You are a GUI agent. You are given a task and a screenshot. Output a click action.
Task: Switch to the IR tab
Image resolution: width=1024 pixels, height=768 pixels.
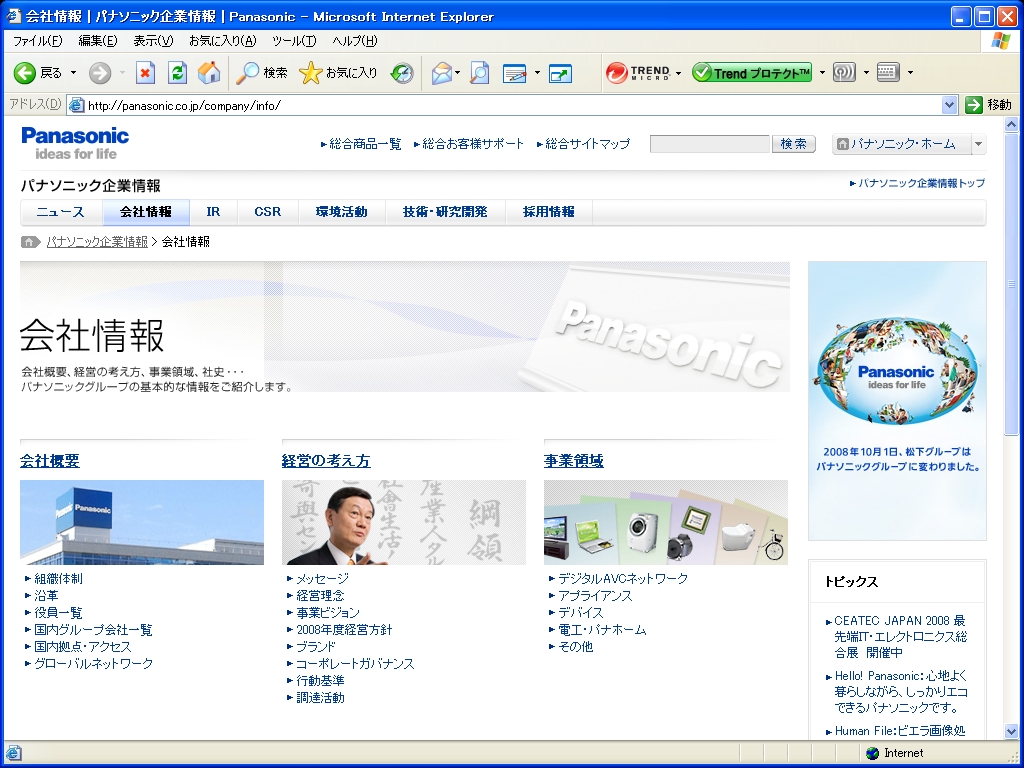click(213, 212)
